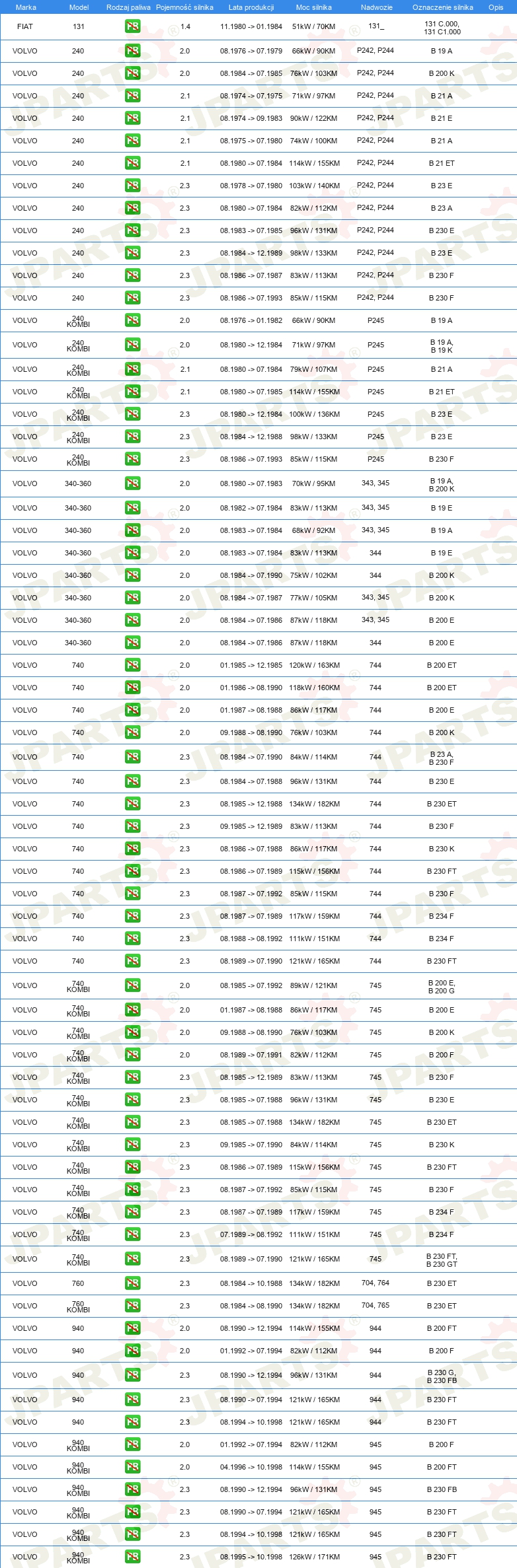Image resolution: width=517 pixels, height=1568 pixels.
Task: Select the FIAT brand cell
Action: [x=25, y=27]
